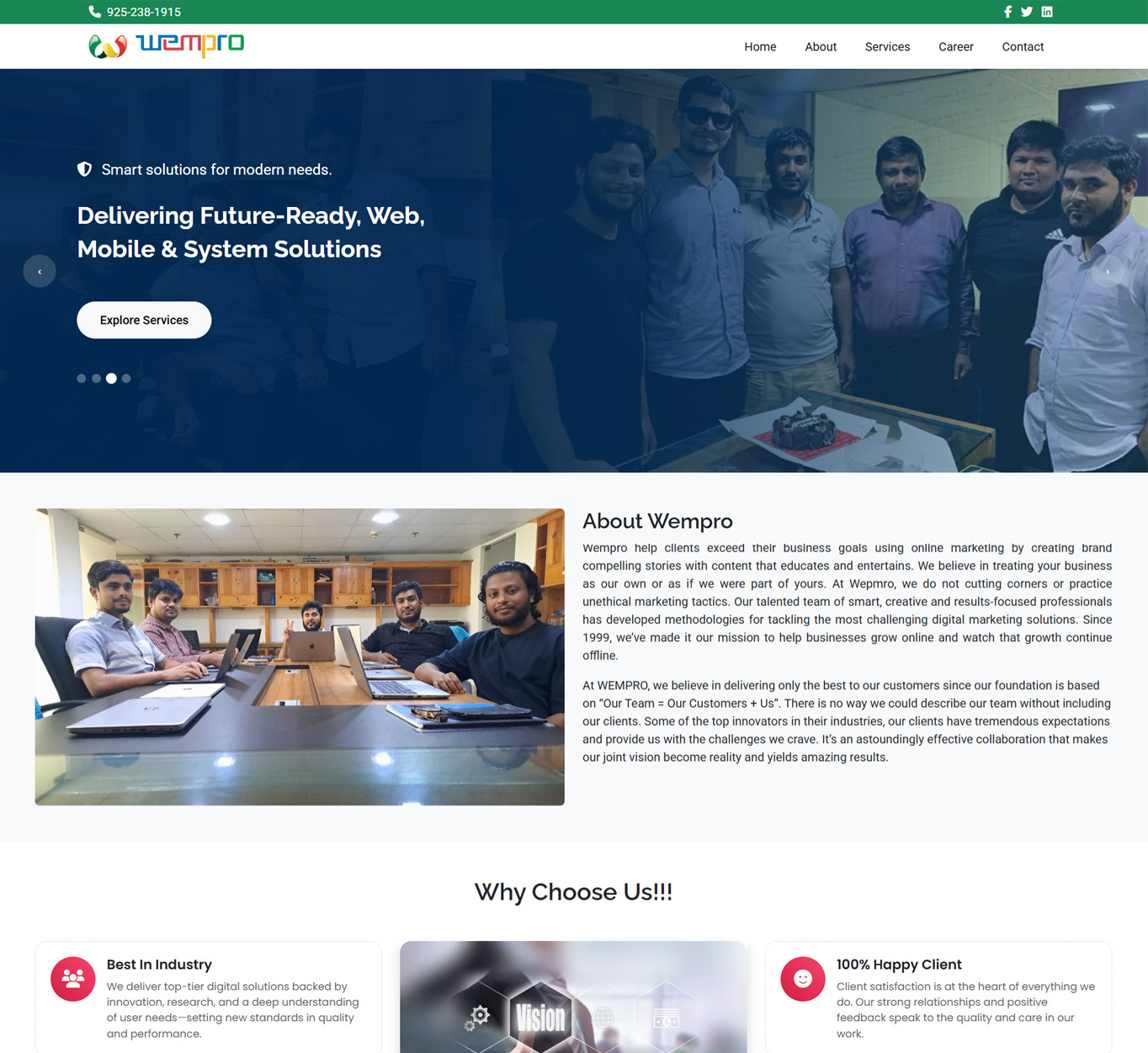The image size is (1148, 1053).
Task: Select the first carousel slide dot
Action: coord(82,379)
